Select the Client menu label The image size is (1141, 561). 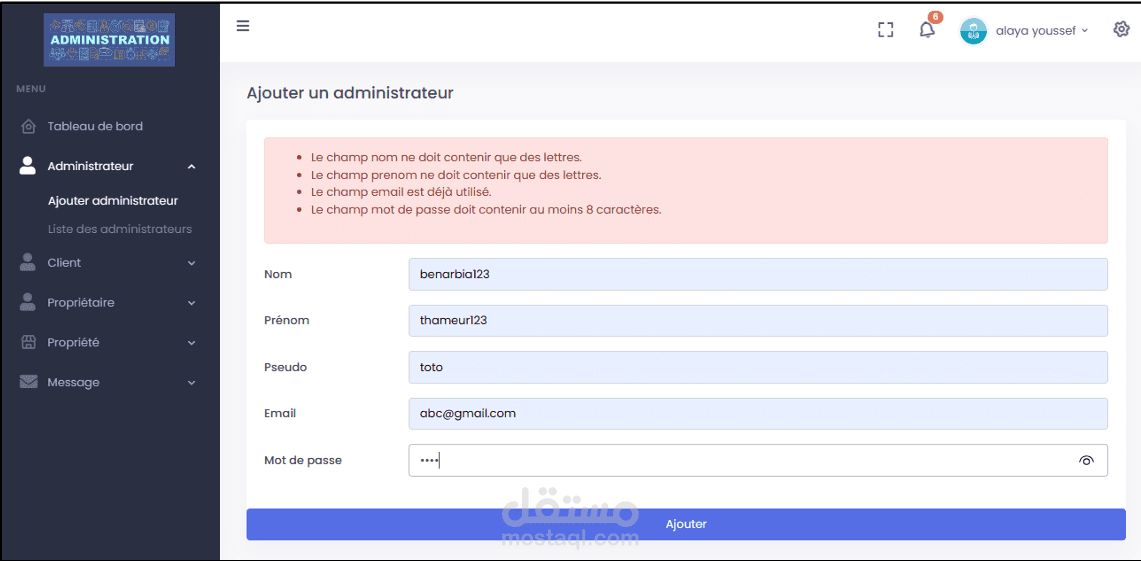pos(64,263)
